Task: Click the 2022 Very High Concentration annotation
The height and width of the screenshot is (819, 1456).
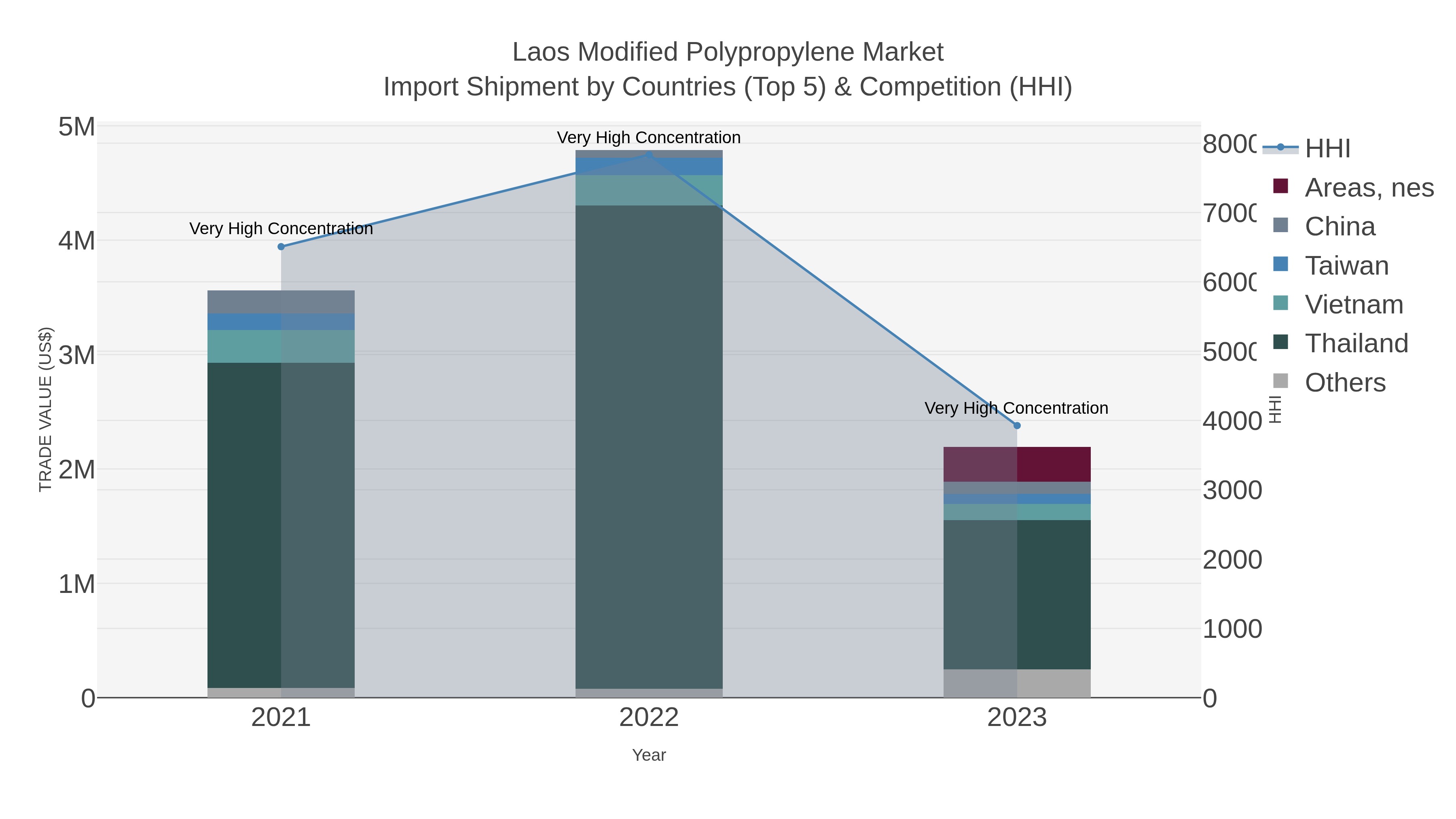Action: pyautogui.click(x=649, y=138)
